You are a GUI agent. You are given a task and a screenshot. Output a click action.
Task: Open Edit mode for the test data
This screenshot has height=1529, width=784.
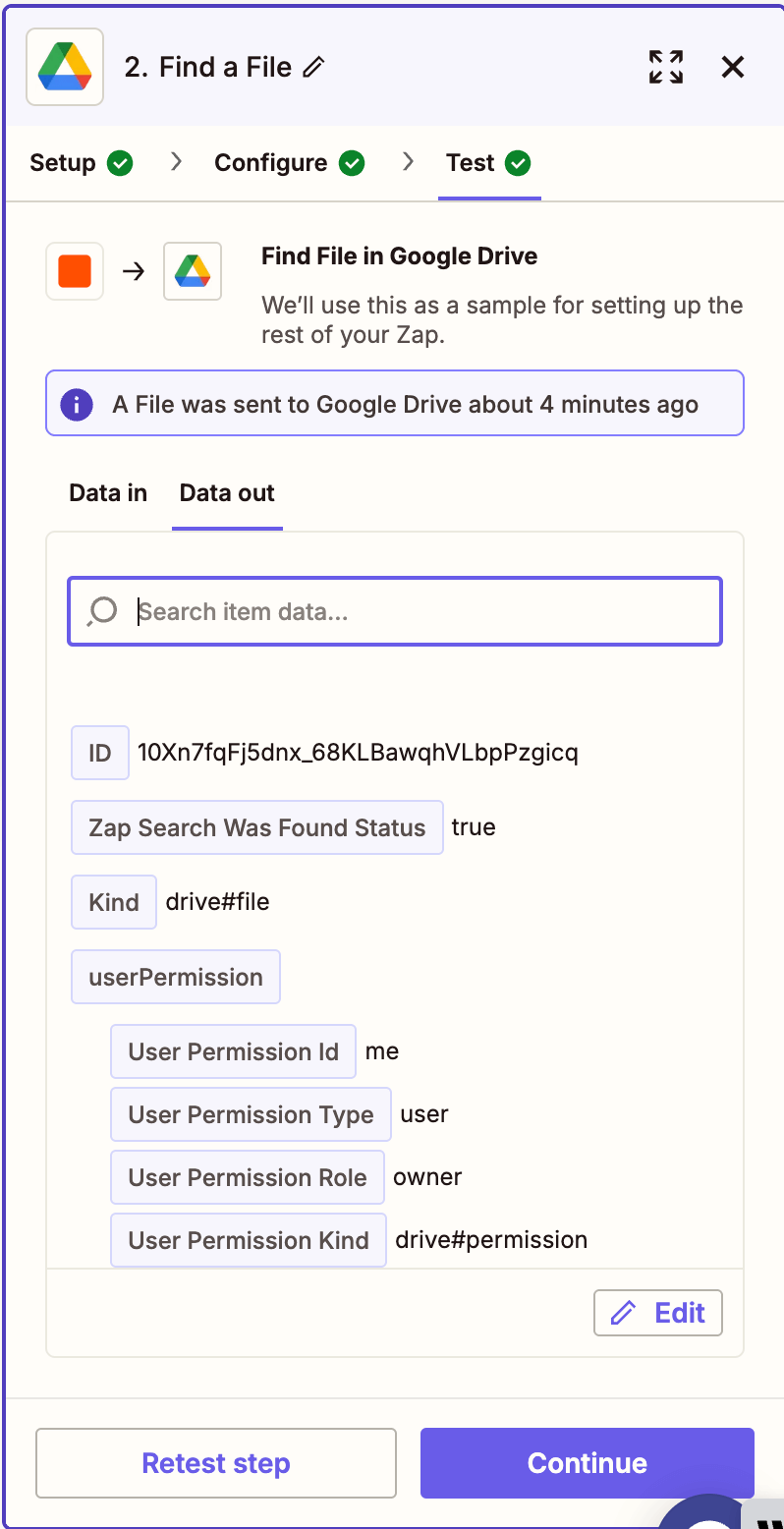click(657, 1312)
